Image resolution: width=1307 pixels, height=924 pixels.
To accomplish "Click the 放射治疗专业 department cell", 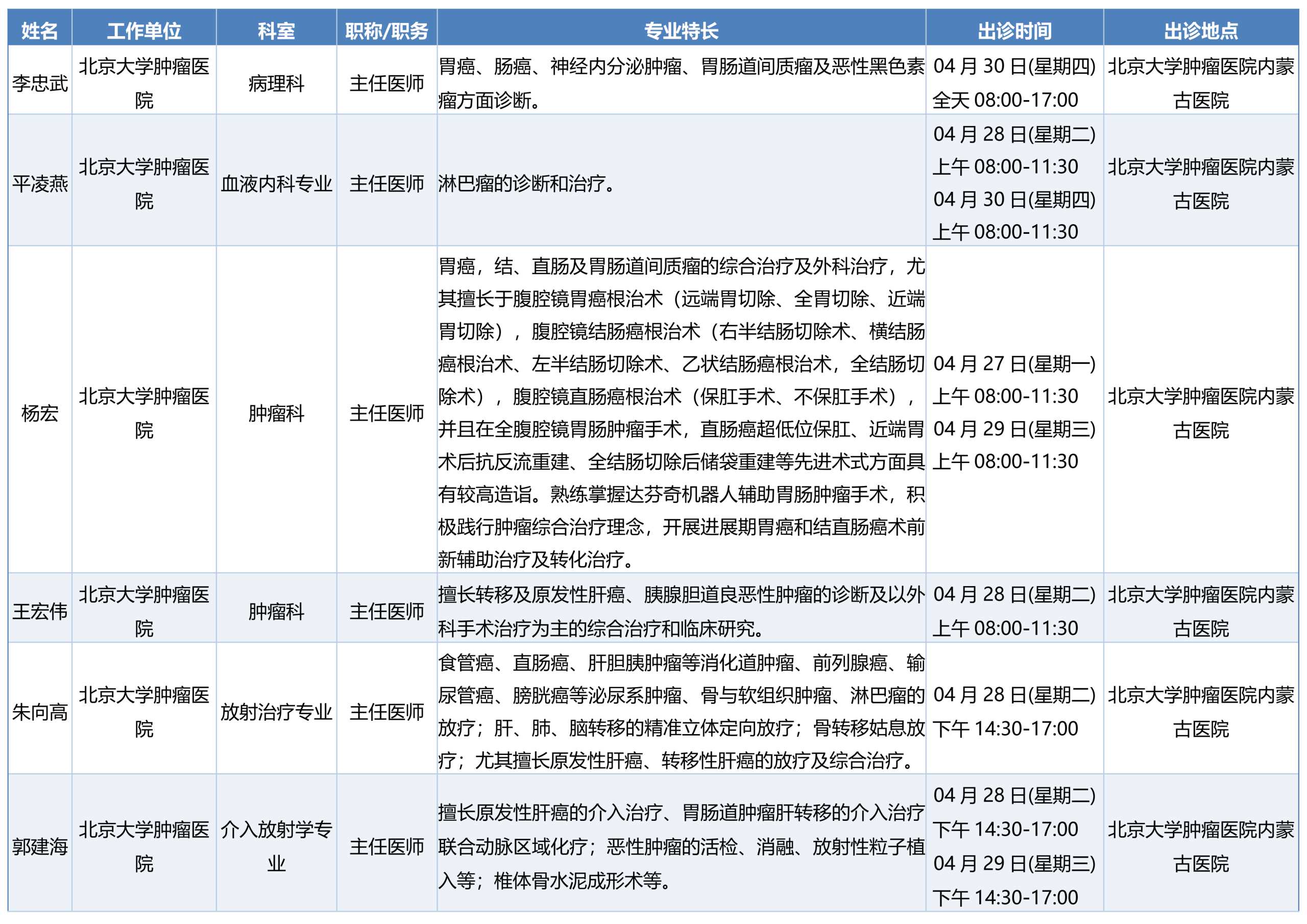I will [x=276, y=712].
